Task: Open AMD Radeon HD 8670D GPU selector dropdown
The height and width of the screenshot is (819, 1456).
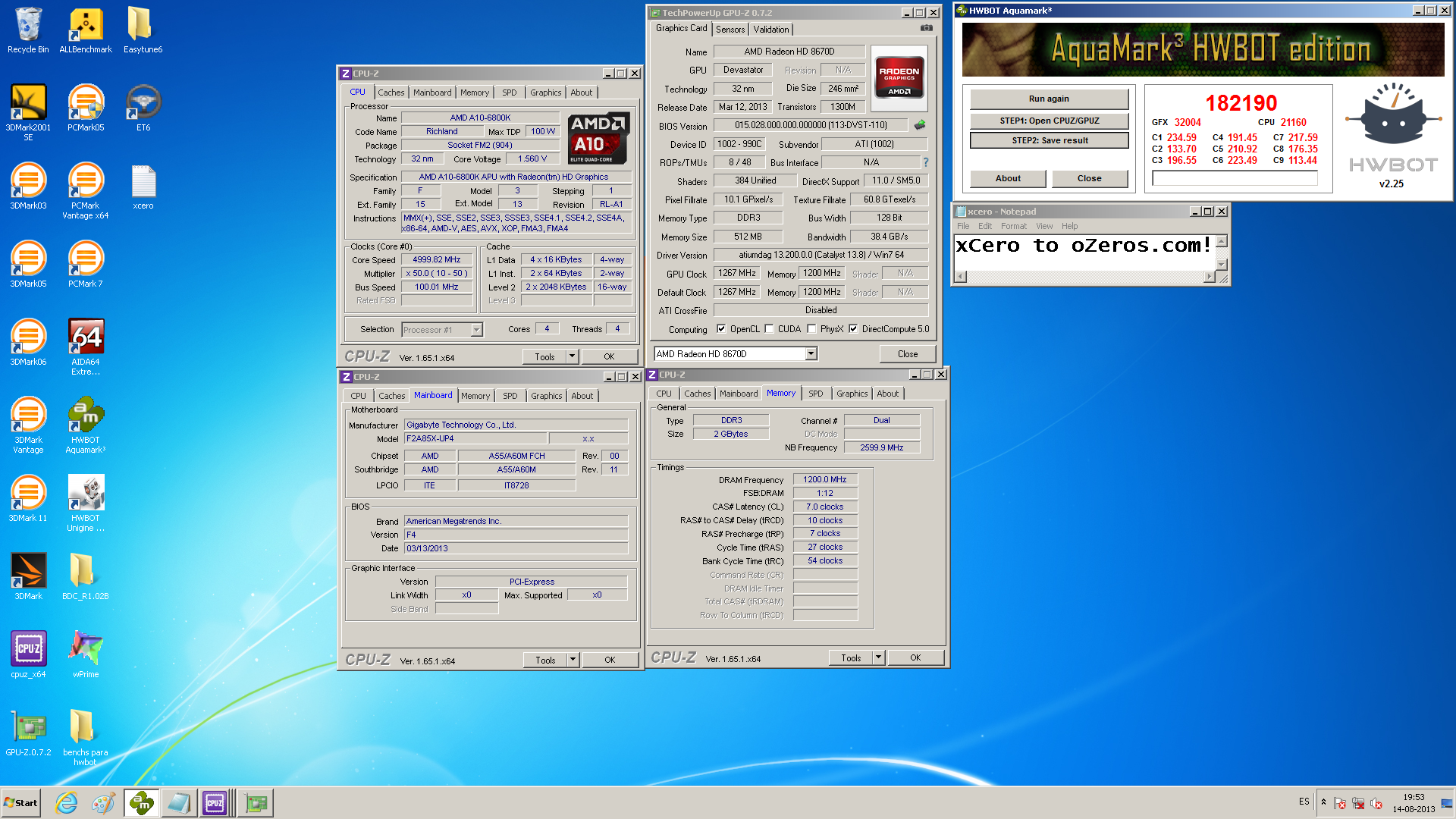Action: tap(811, 354)
